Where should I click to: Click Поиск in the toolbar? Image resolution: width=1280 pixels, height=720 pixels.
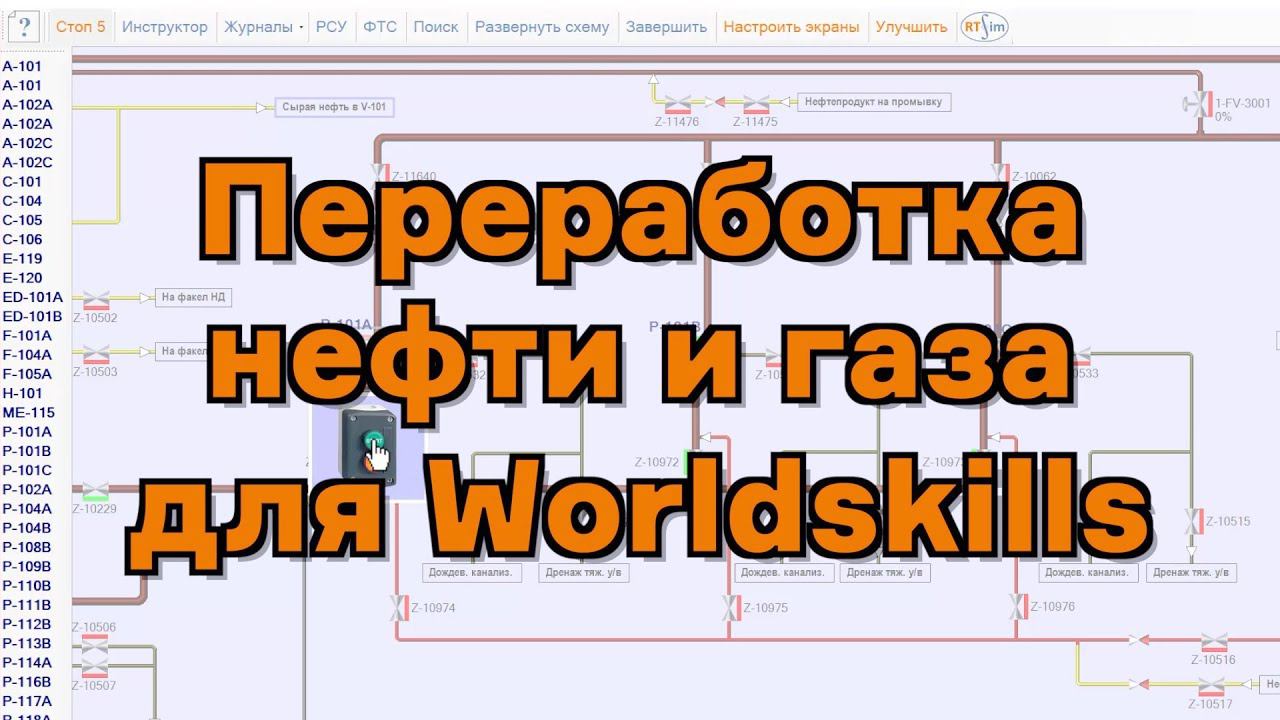coord(436,27)
